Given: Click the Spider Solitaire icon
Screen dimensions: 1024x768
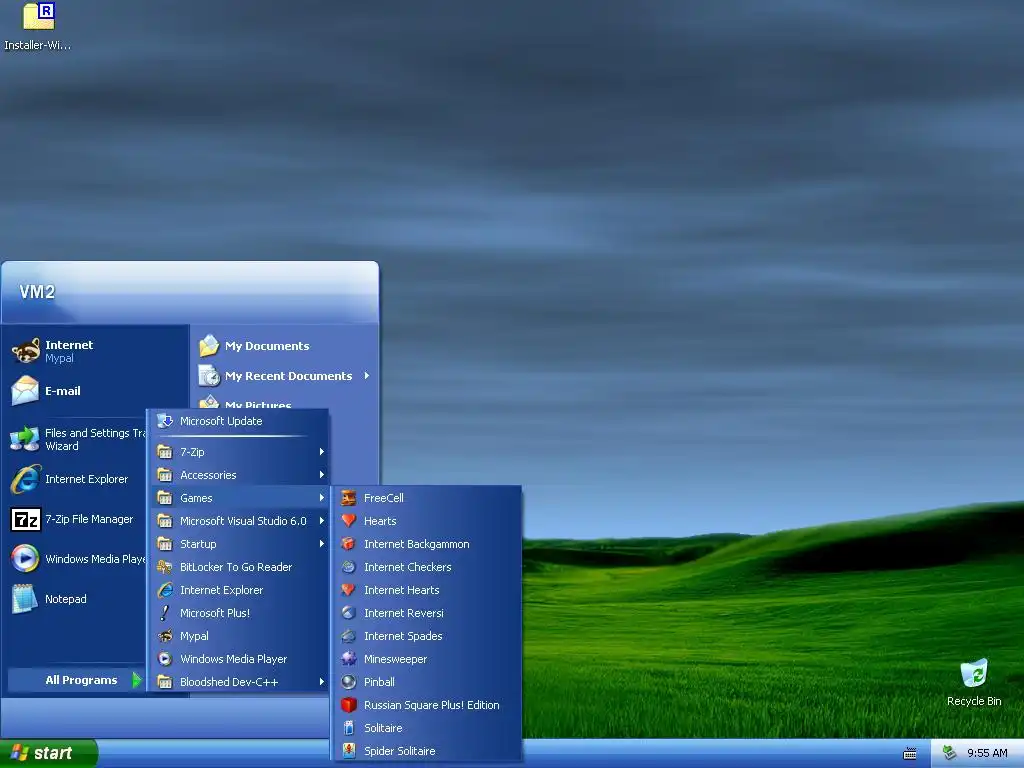Looking at the screenshot, I should click(x=349, y=750).
